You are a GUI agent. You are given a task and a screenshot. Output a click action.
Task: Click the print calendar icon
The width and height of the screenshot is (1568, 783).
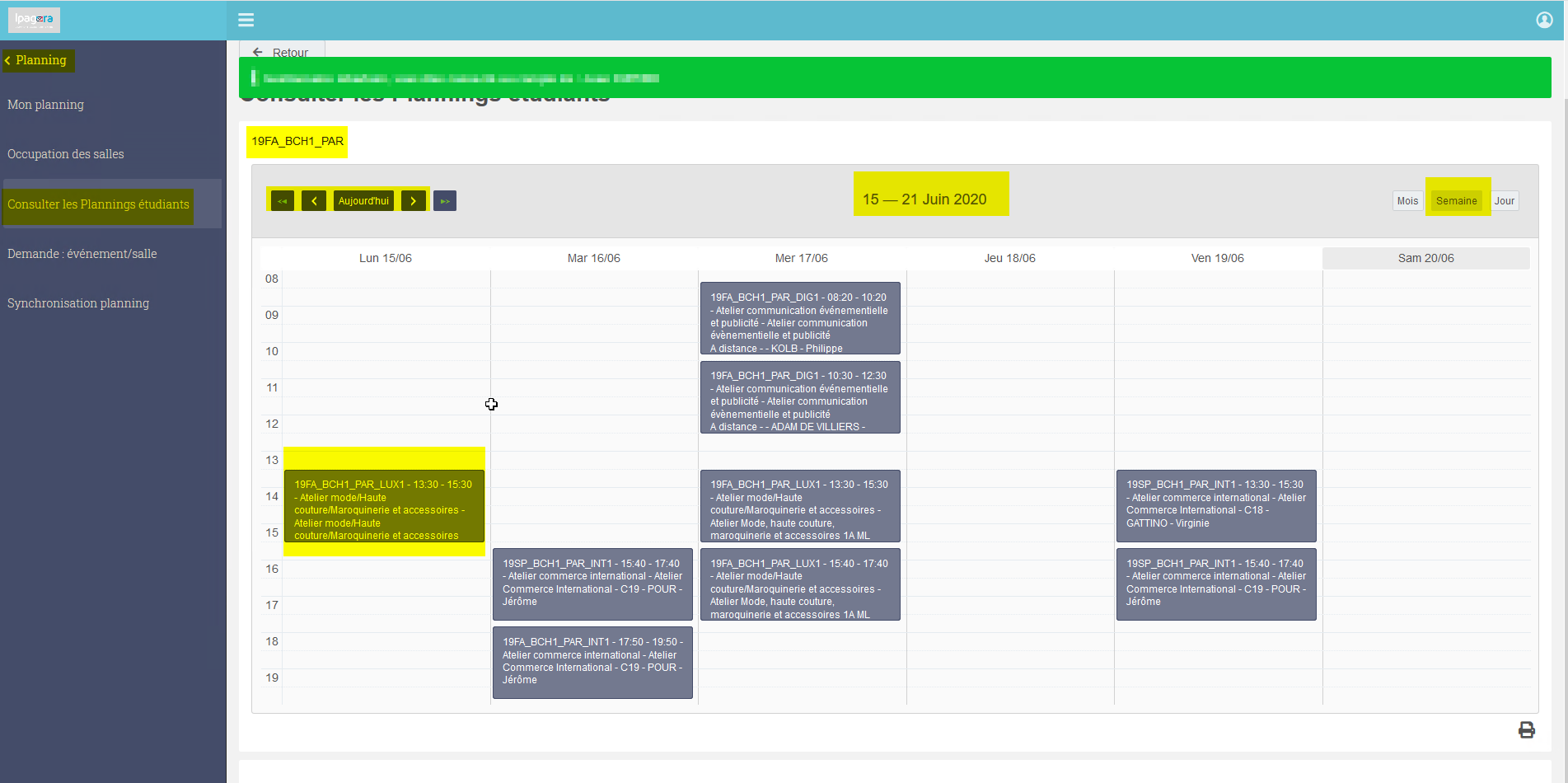[x=1527, y=730]
